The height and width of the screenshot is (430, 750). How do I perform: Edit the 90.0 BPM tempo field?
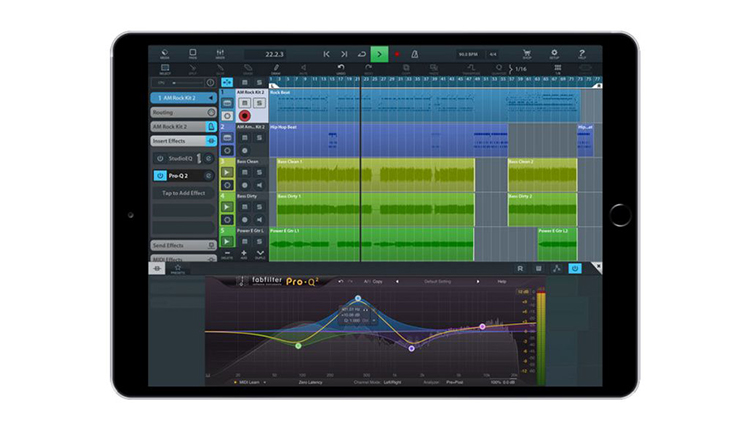click(468, 54)
